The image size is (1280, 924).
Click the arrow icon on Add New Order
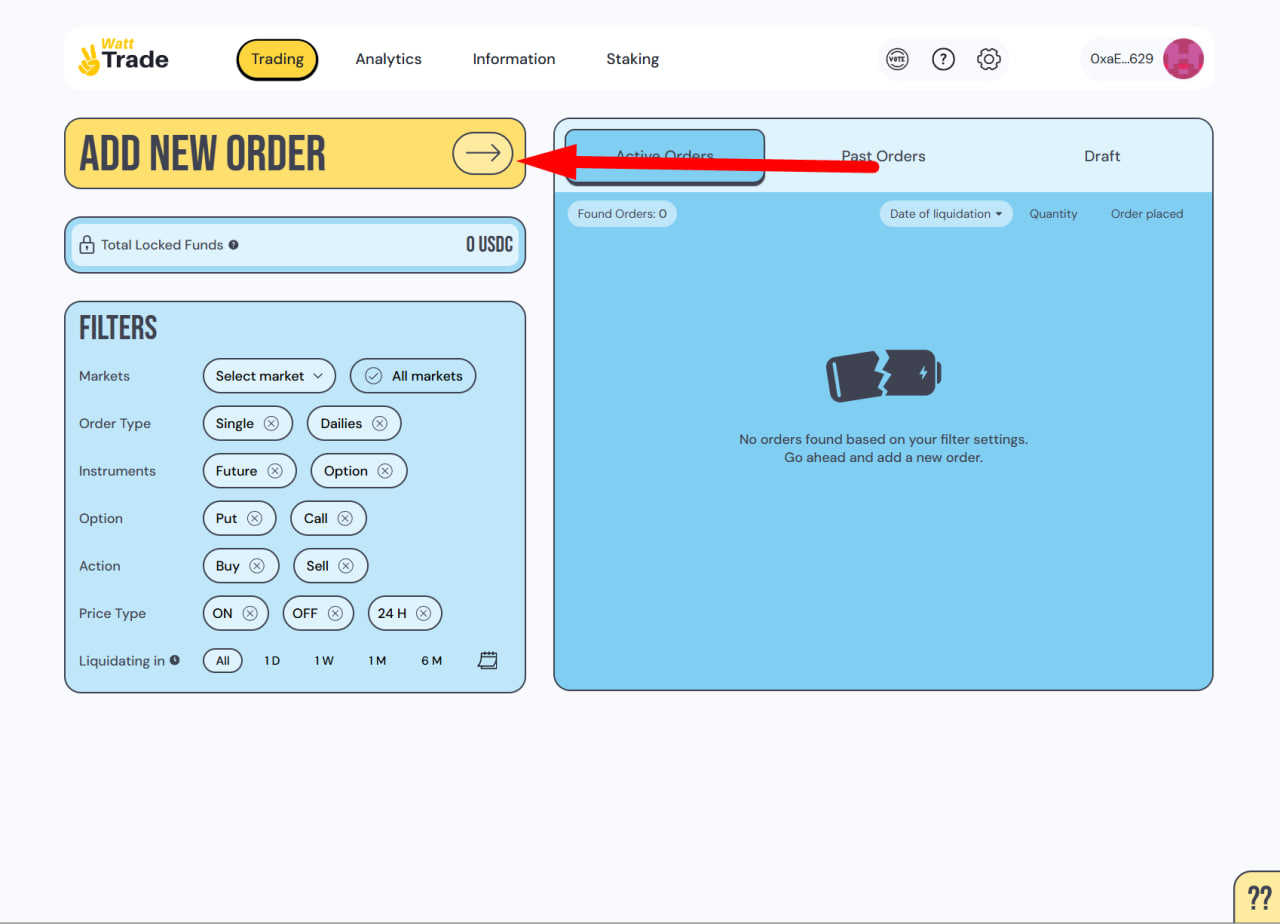point(483,153)
